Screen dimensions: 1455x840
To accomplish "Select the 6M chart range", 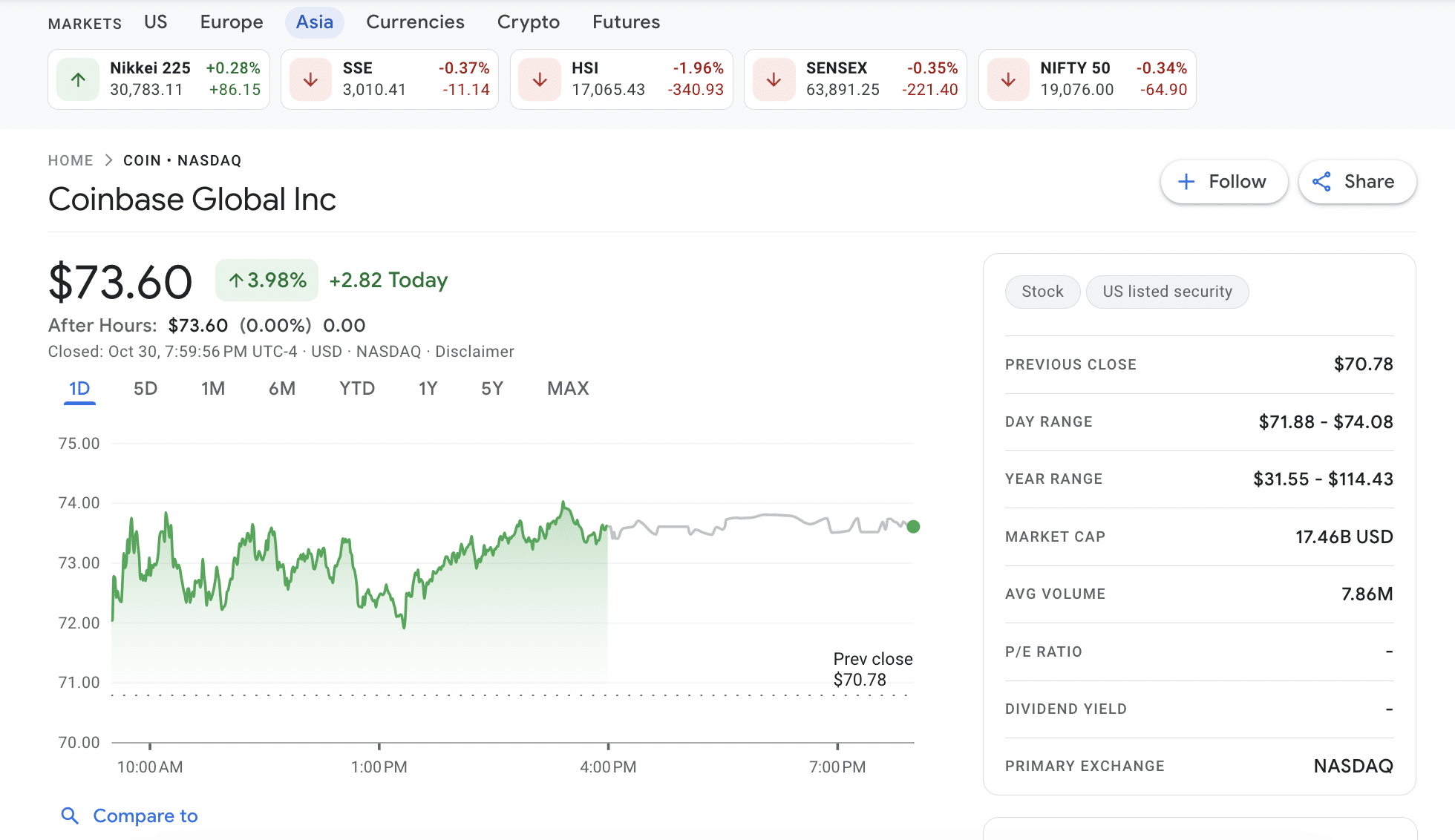I will coord(282,389).
